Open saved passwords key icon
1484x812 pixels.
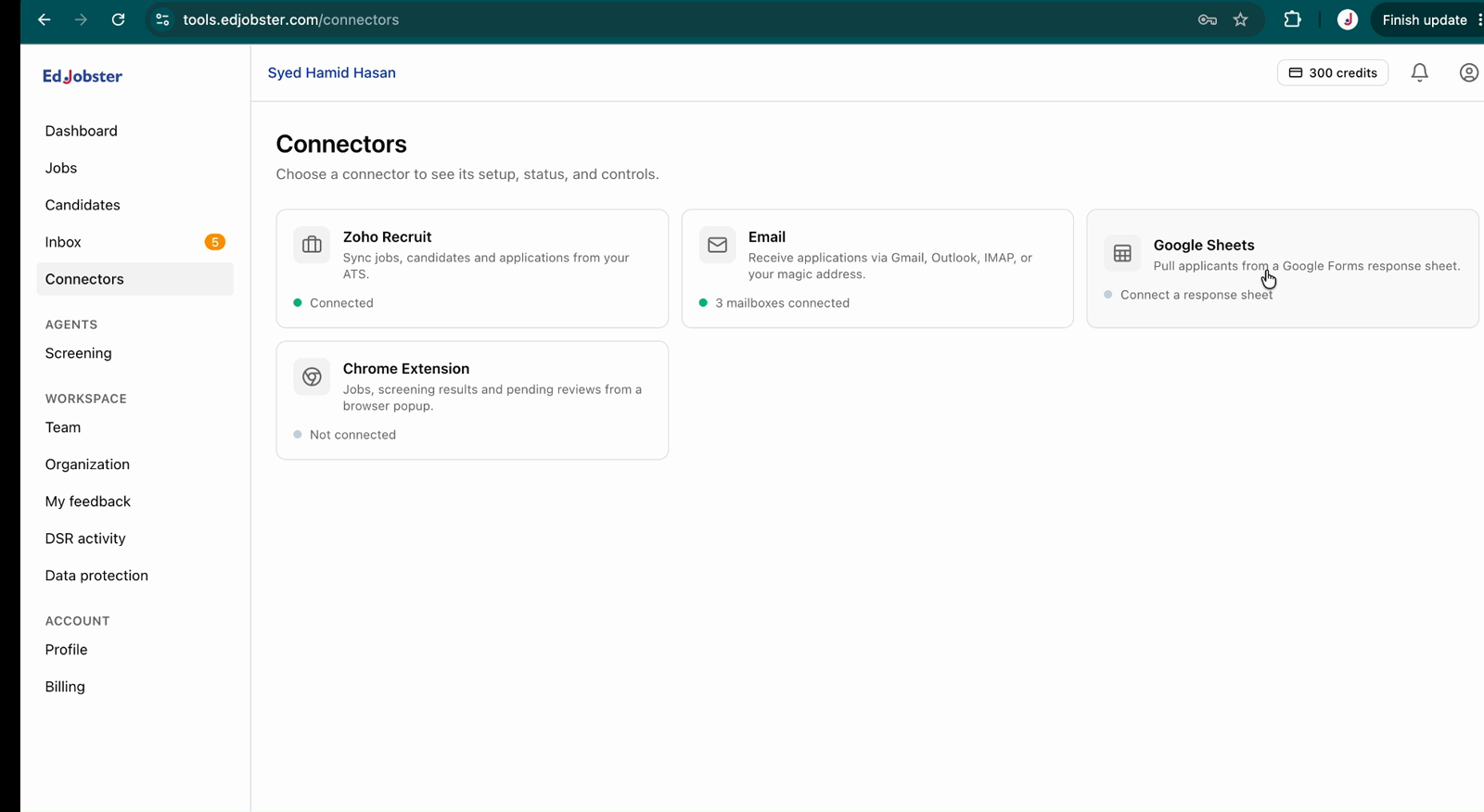click(1207, 19)
